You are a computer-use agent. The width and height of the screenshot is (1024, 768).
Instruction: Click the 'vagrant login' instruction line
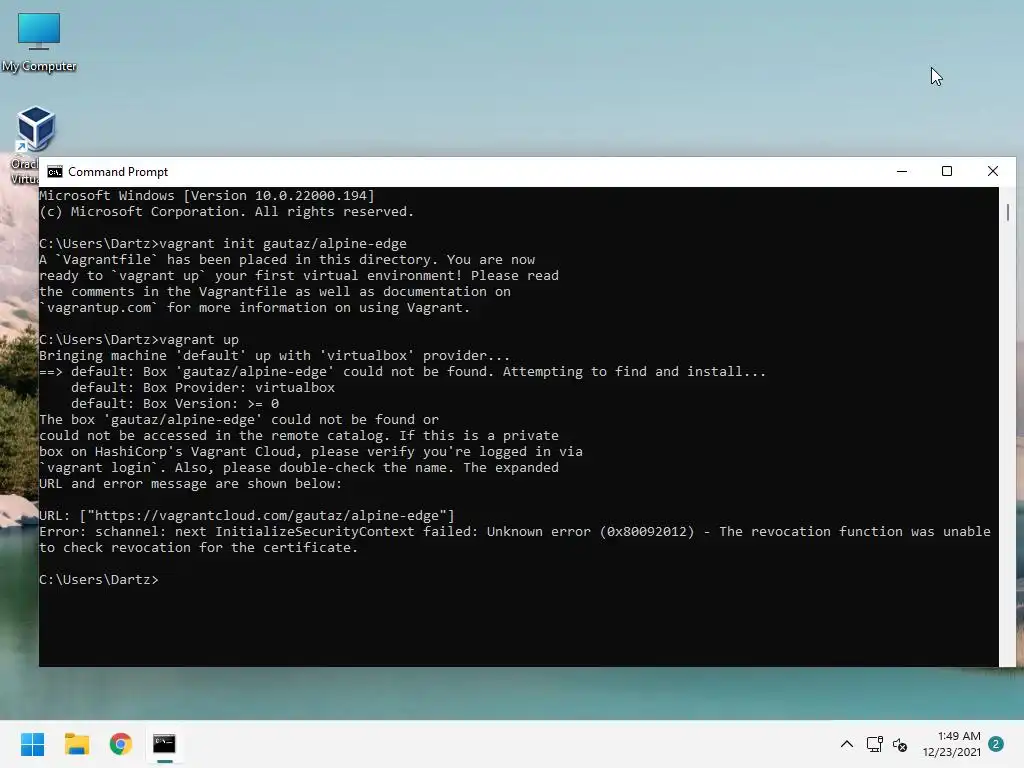point(299,468)
